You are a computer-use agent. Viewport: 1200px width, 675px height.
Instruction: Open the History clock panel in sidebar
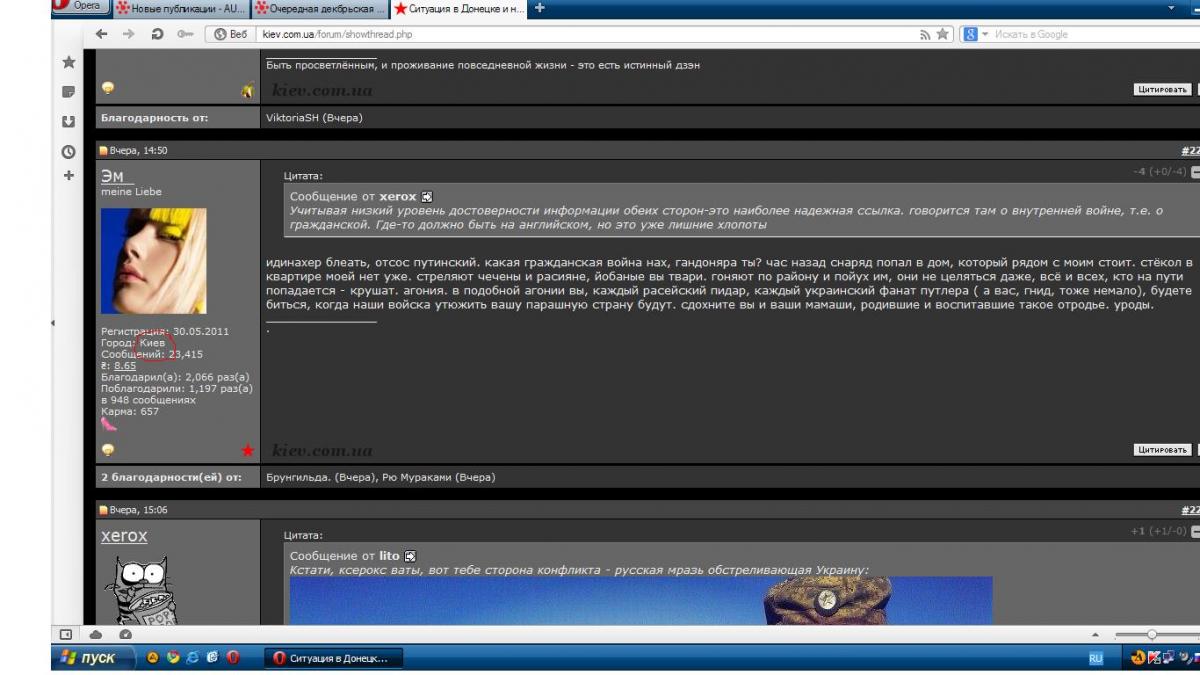coord(68,152)
